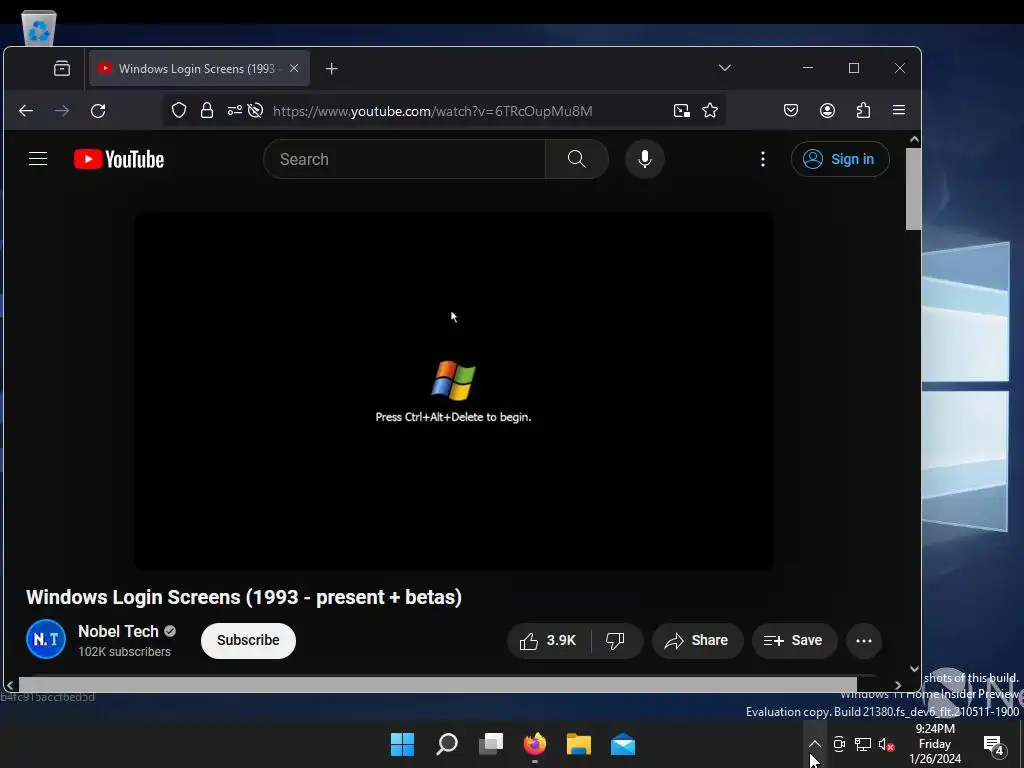Show hidden system tray icons

tap(814, 744)
